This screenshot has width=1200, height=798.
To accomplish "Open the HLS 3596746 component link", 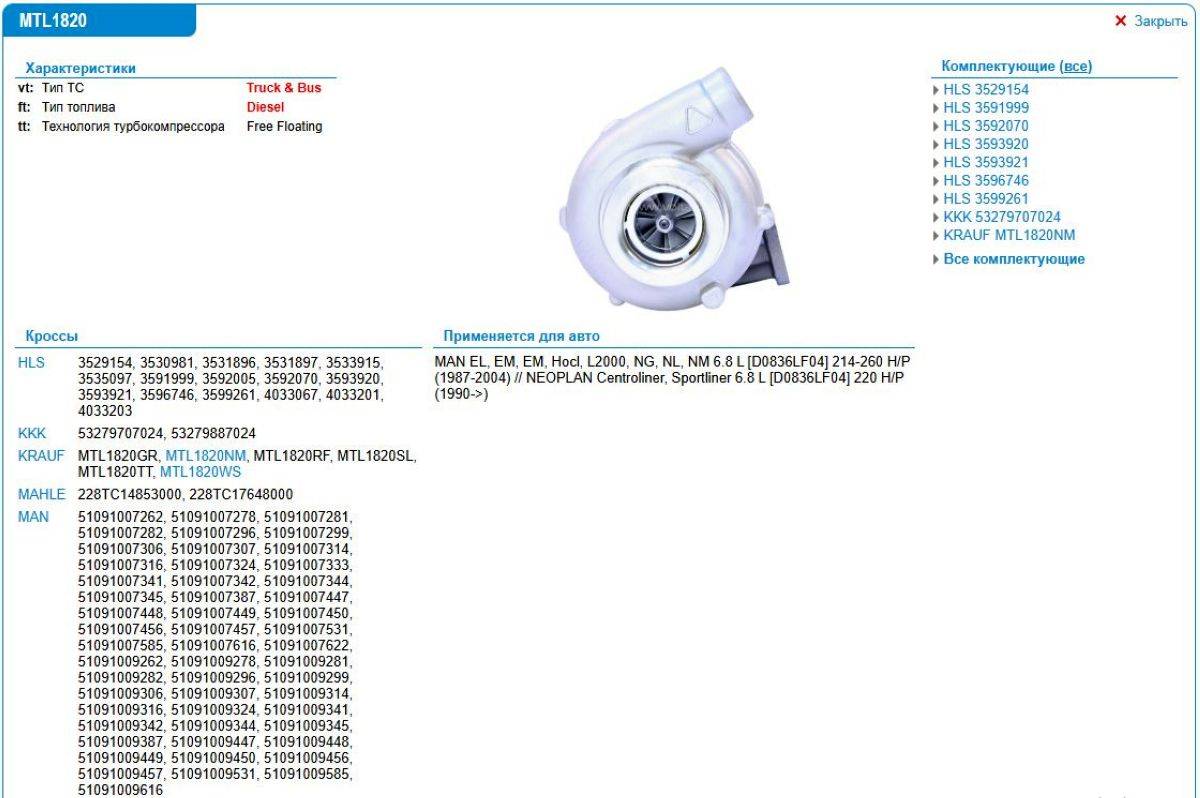I will point(985,181).
